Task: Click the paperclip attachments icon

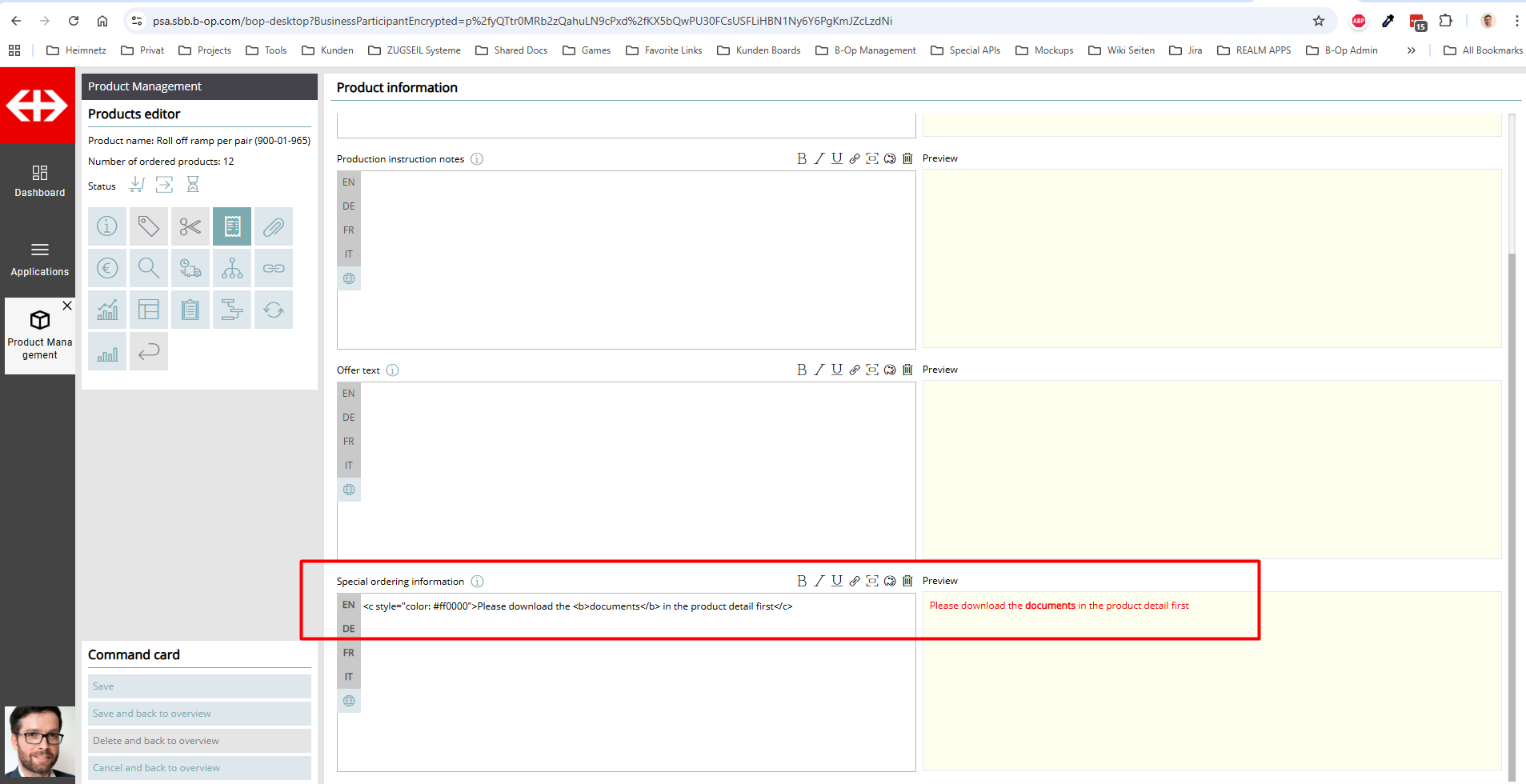Action: click(x=274, y=227)
